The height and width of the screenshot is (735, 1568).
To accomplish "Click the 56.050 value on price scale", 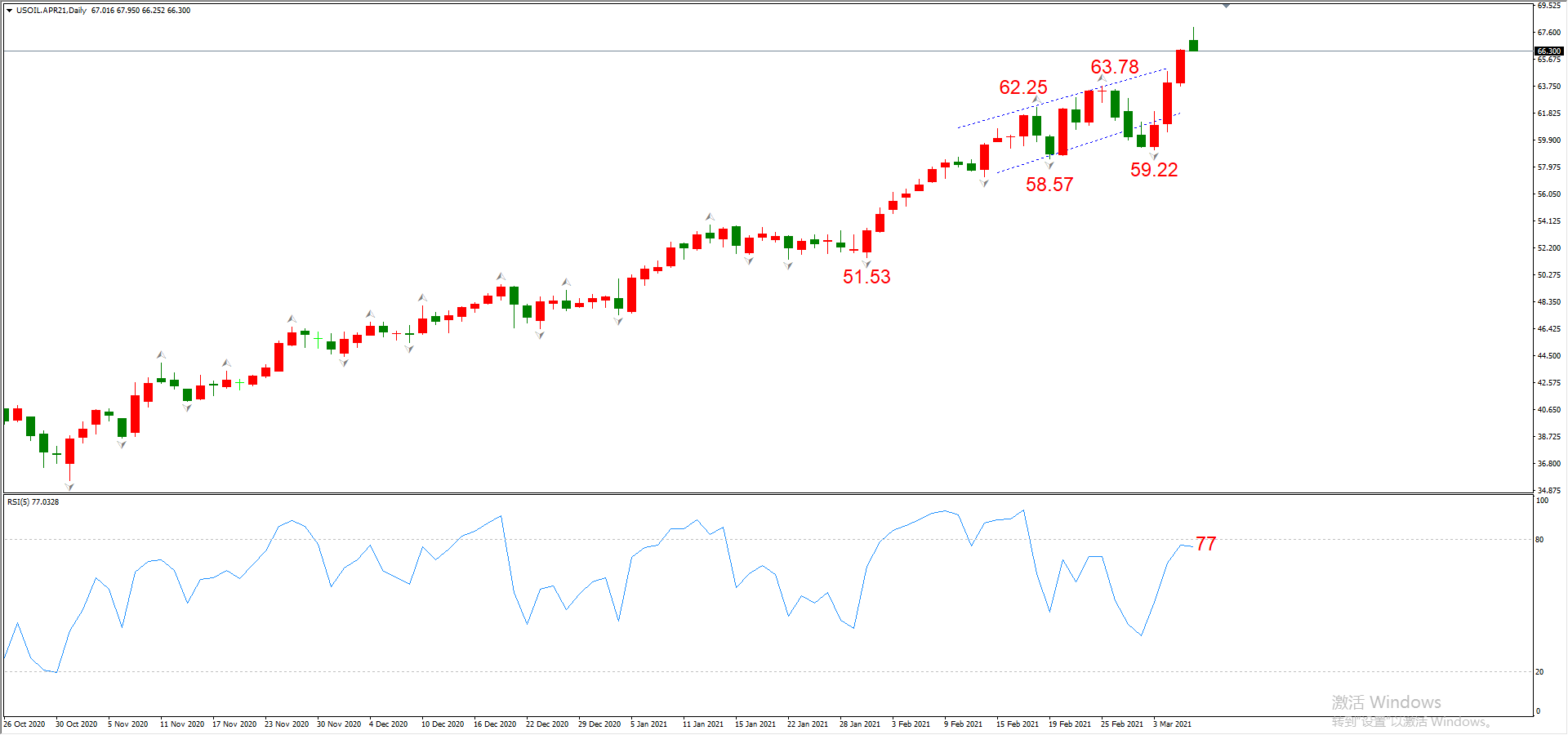I will pos(1549,194).
